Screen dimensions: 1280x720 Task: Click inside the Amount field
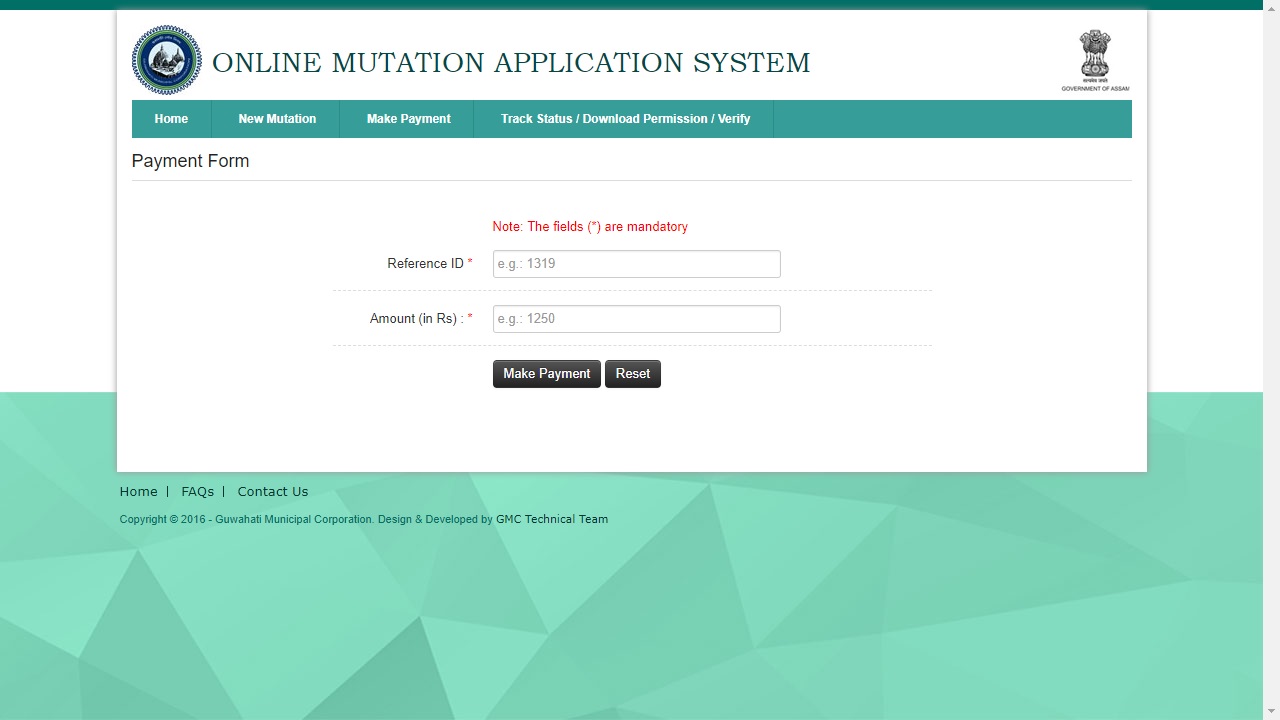click(636, 318)
